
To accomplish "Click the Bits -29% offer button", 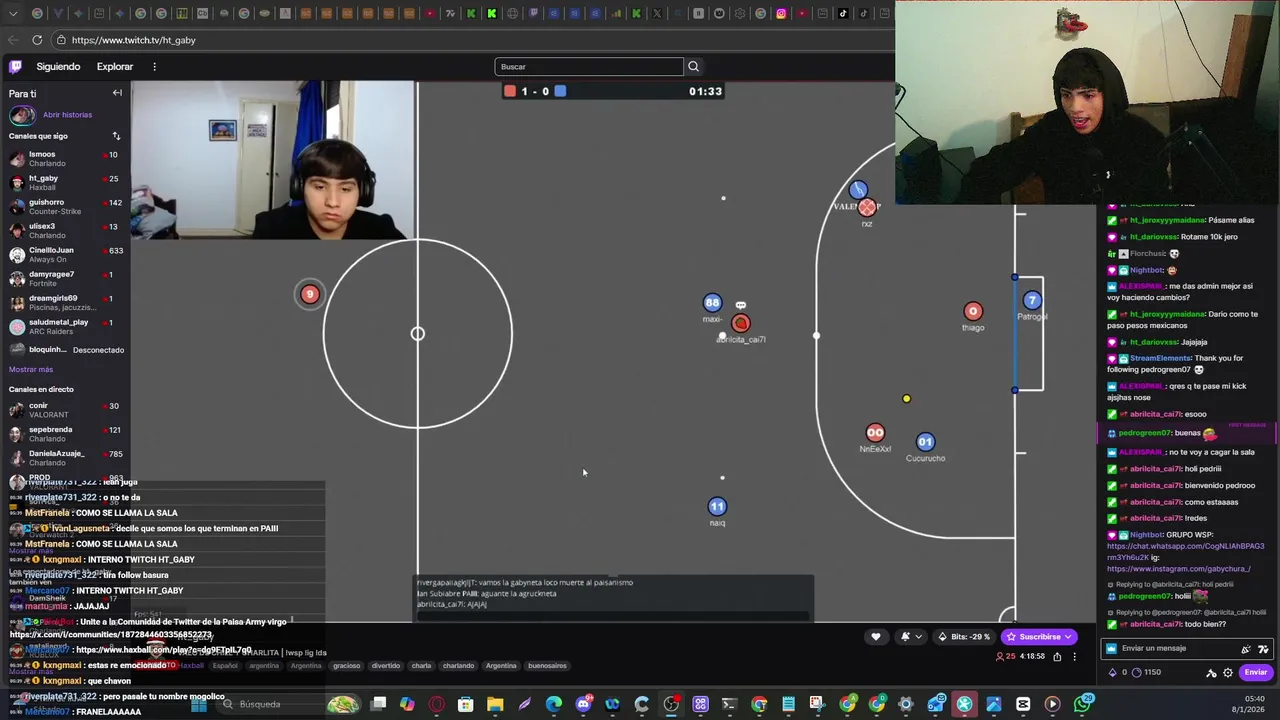I will (x=964, y=636).
